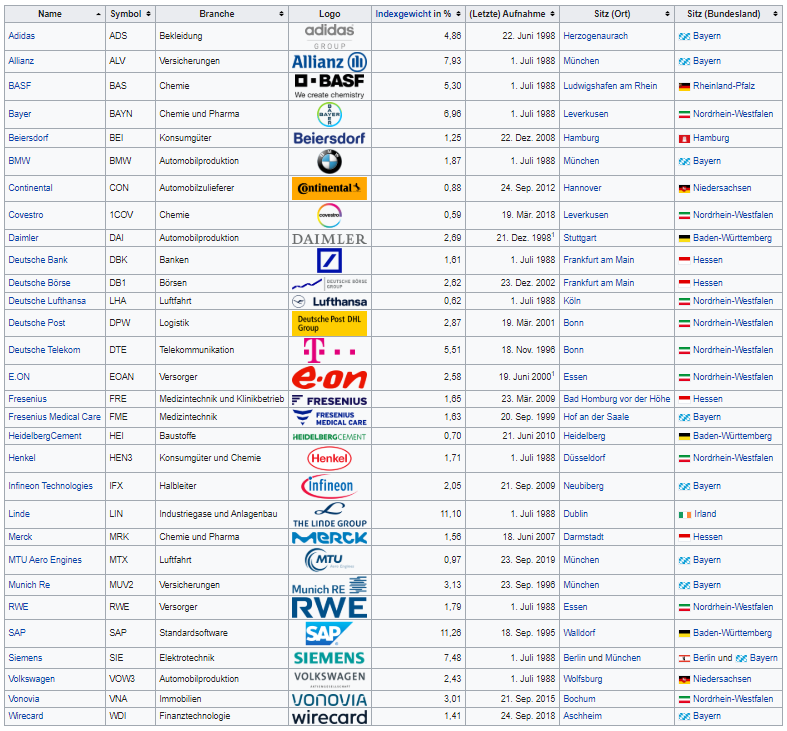The image size is (787, 731).
Task: Click the BMW roundel logo
Action: coord(329,162)
